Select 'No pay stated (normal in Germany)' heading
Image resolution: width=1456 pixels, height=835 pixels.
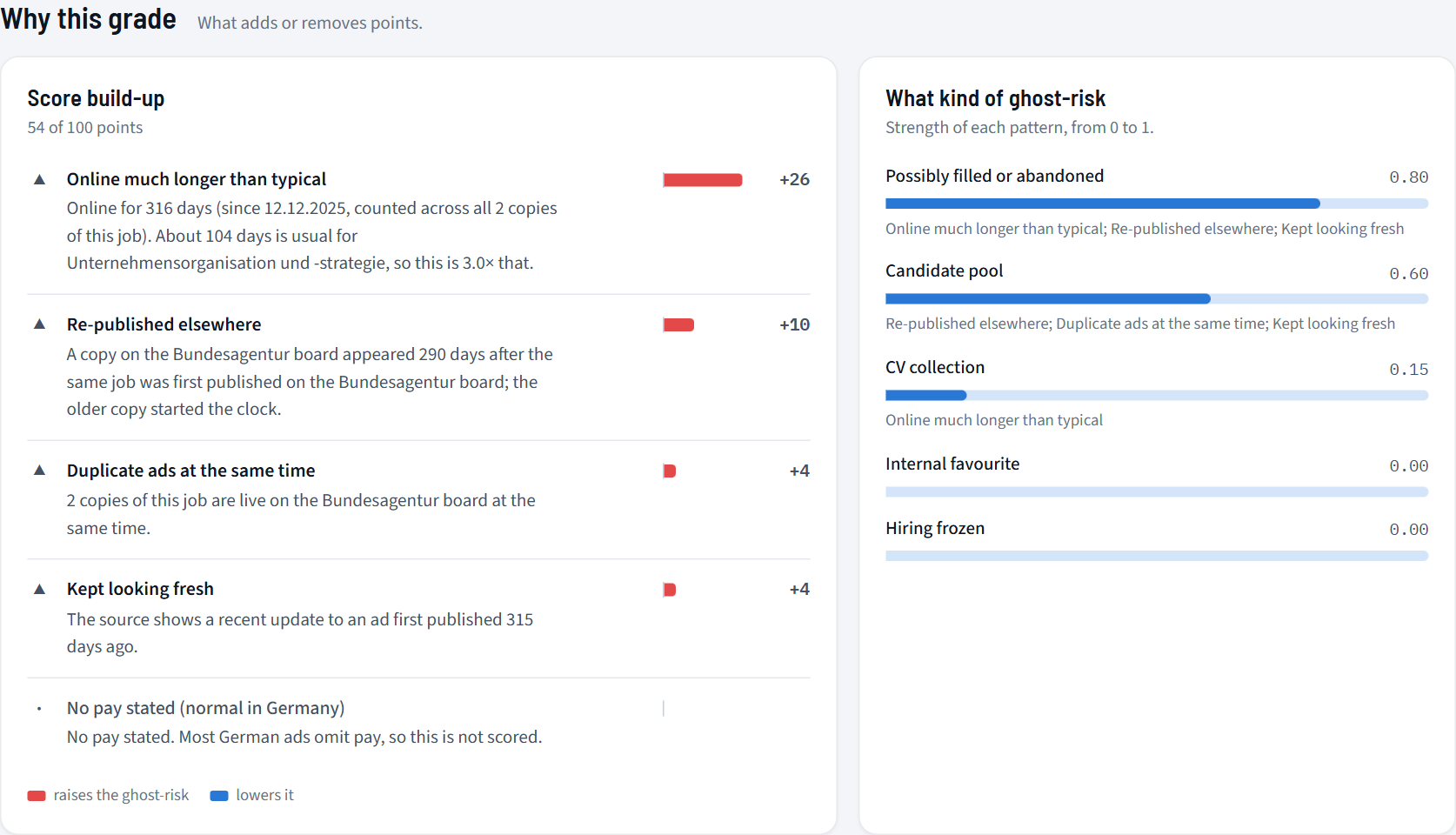click(x=206, y=708)
